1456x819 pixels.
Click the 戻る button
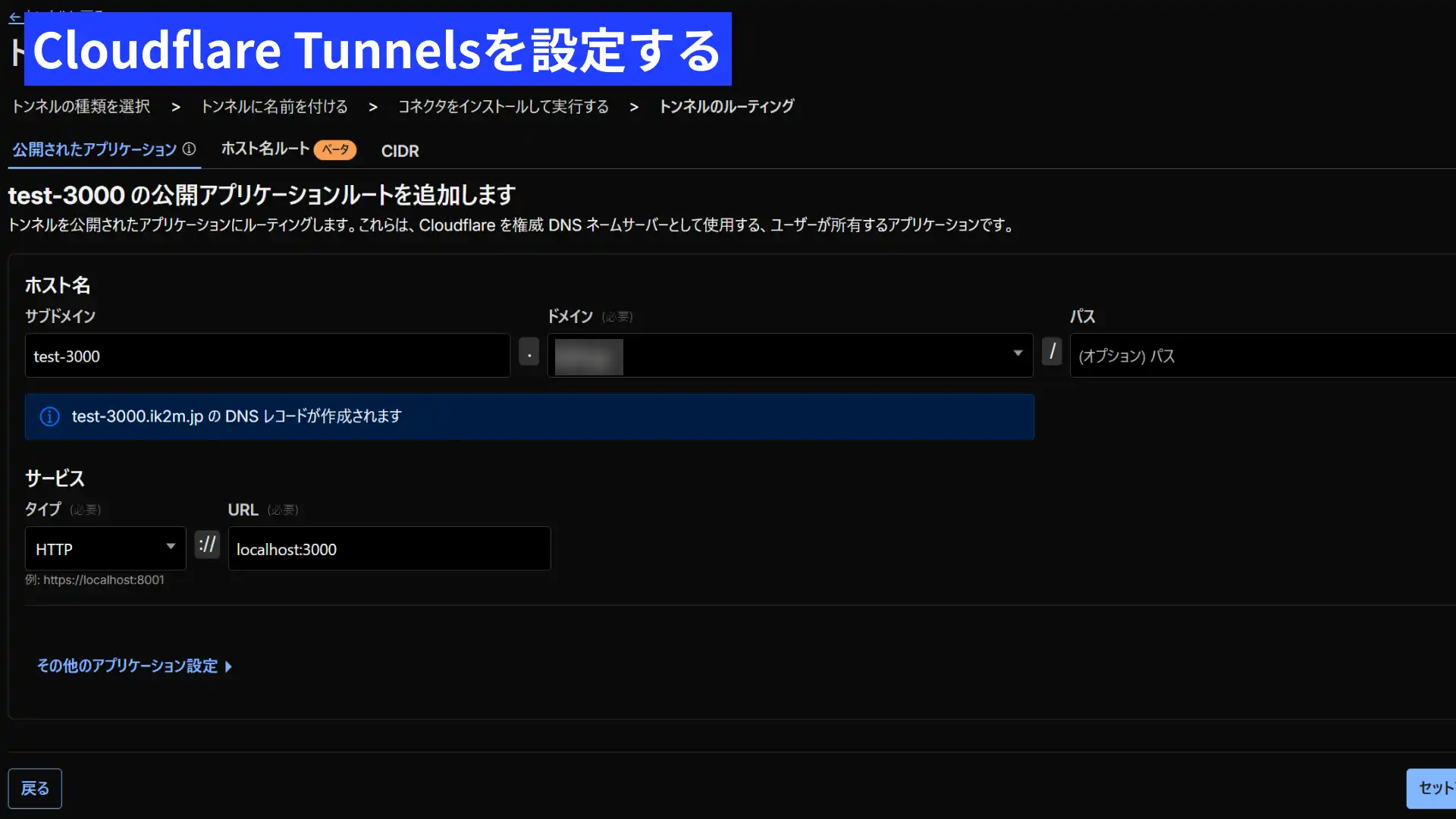point(35,789)
